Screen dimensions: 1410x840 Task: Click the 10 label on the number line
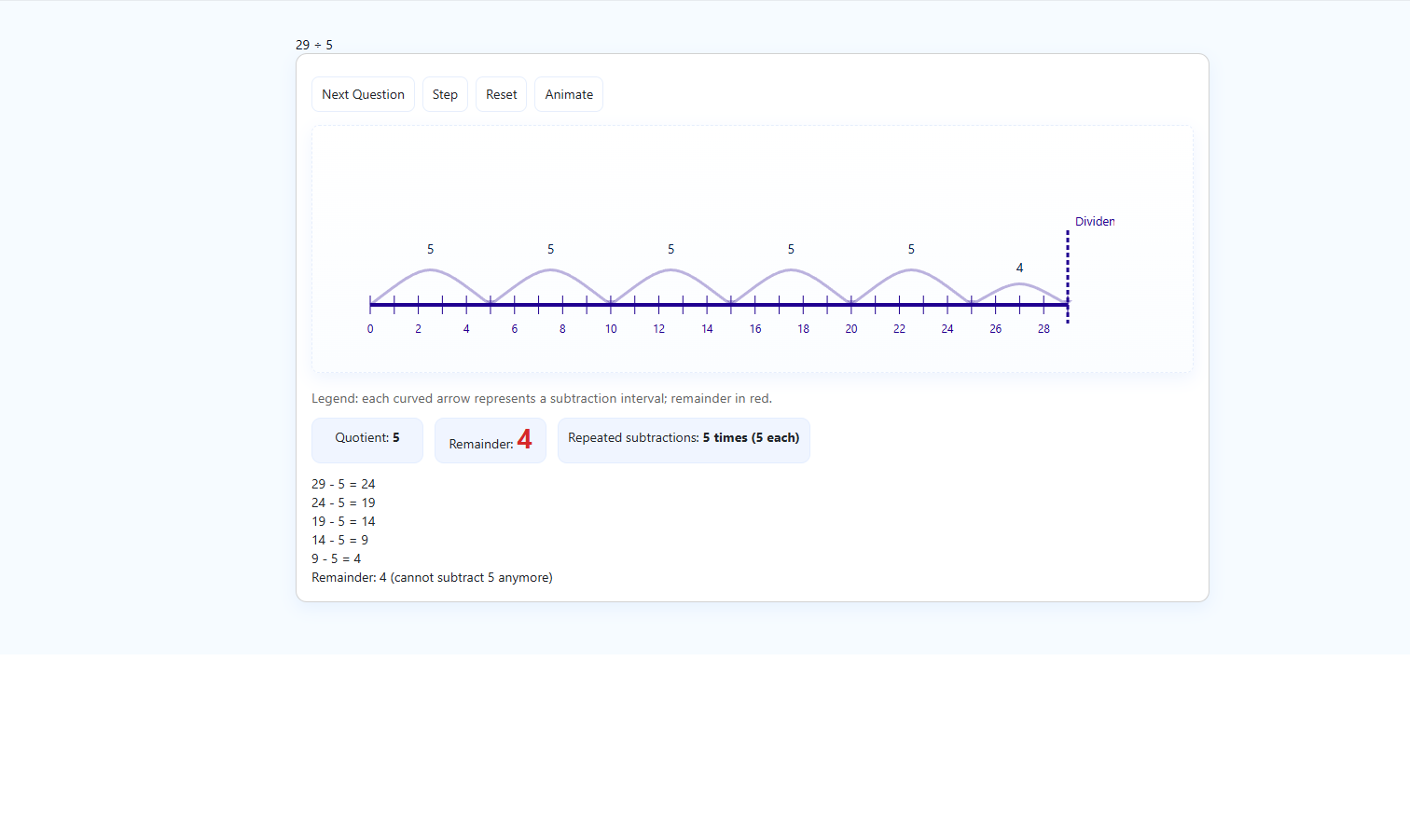(611, 329)
